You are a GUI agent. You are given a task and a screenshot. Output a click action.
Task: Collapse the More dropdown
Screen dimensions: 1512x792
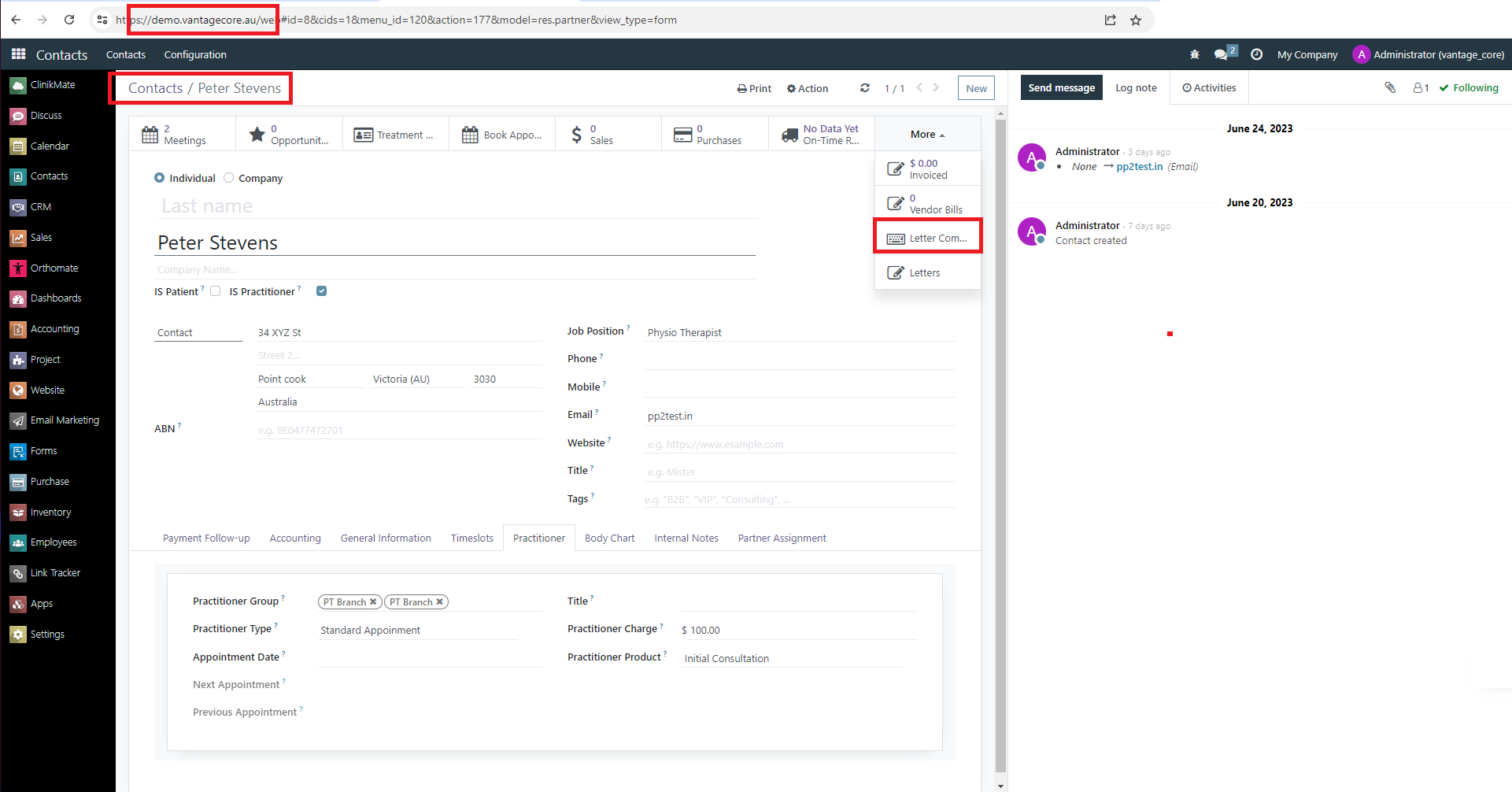(x=927, y=135)
